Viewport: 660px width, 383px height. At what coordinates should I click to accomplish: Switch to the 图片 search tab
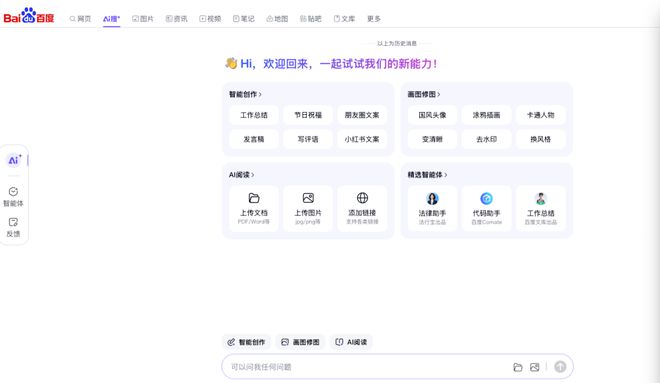coord(143,19)
